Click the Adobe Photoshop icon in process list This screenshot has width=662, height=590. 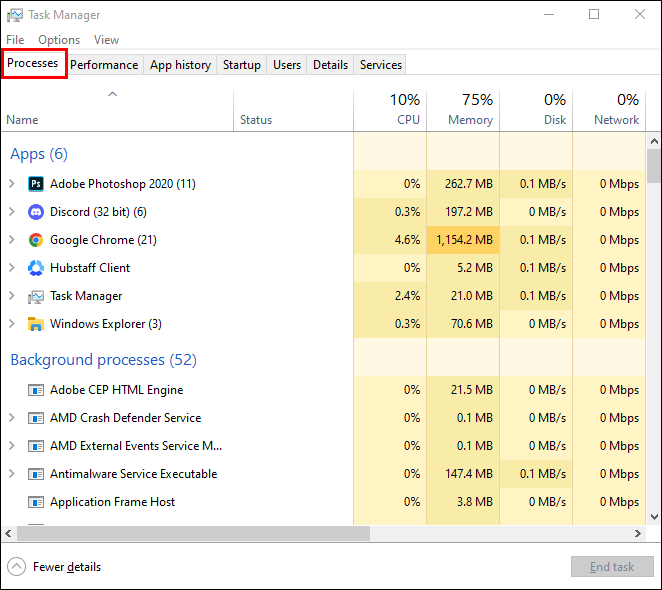(x=36, y=184)
